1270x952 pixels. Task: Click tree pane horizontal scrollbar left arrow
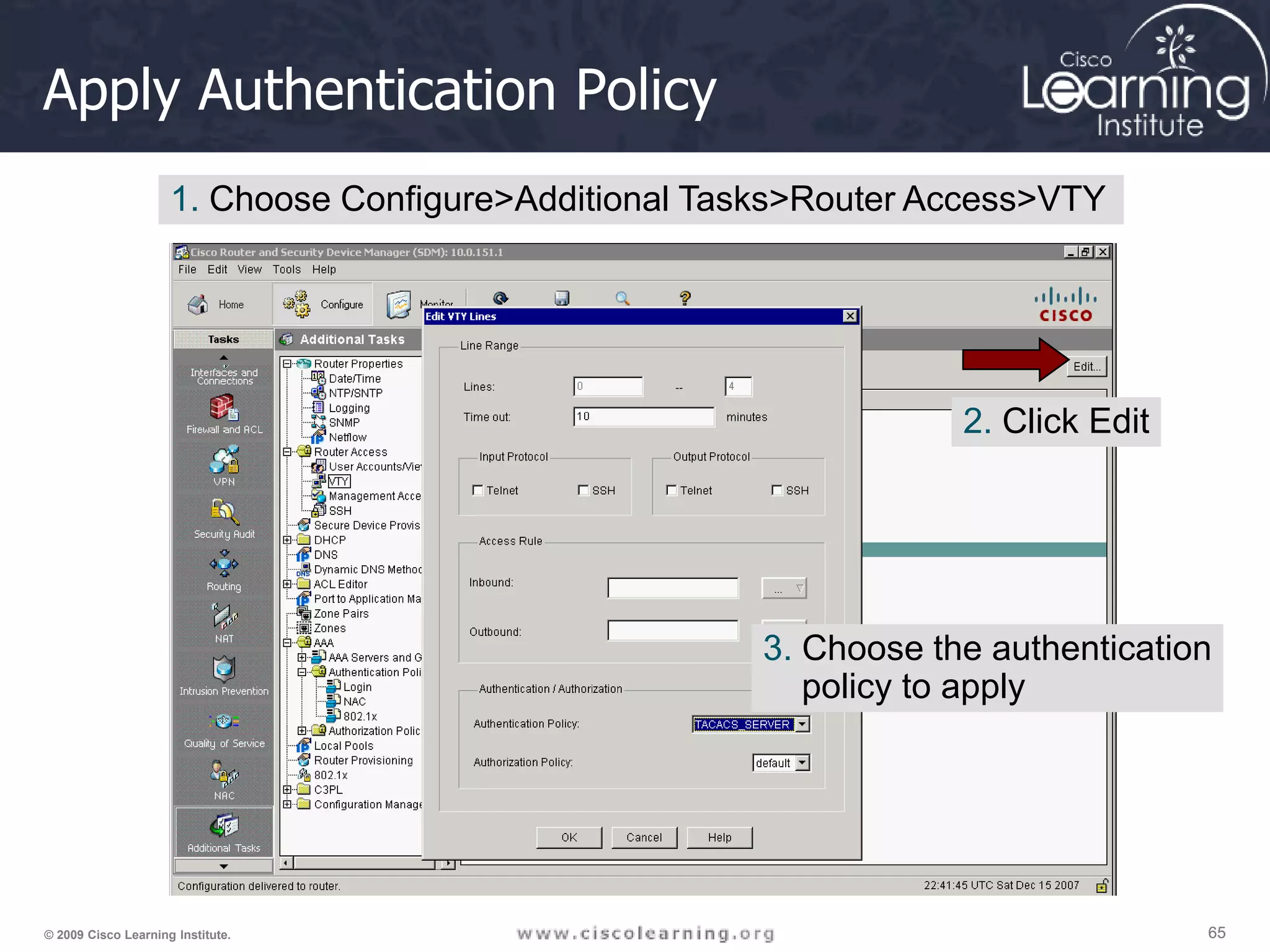pos(286,863)
